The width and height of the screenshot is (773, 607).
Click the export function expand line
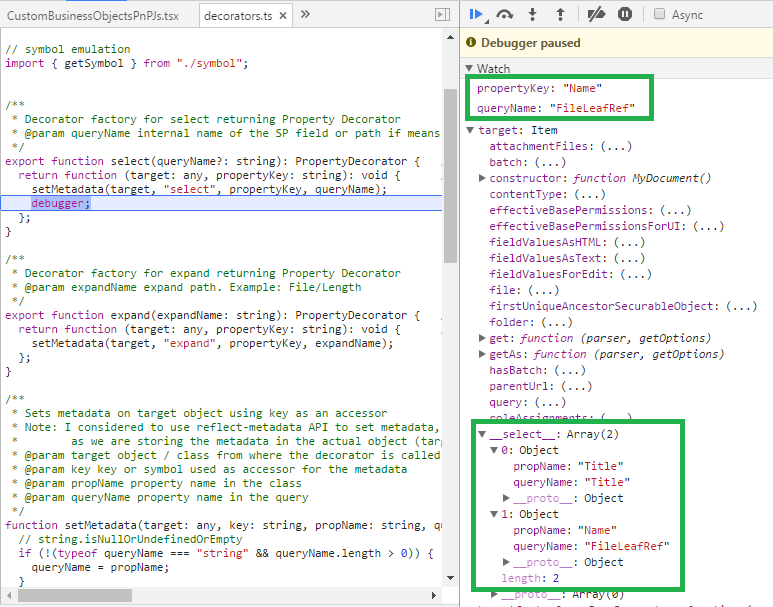click(x=212, y=315)
